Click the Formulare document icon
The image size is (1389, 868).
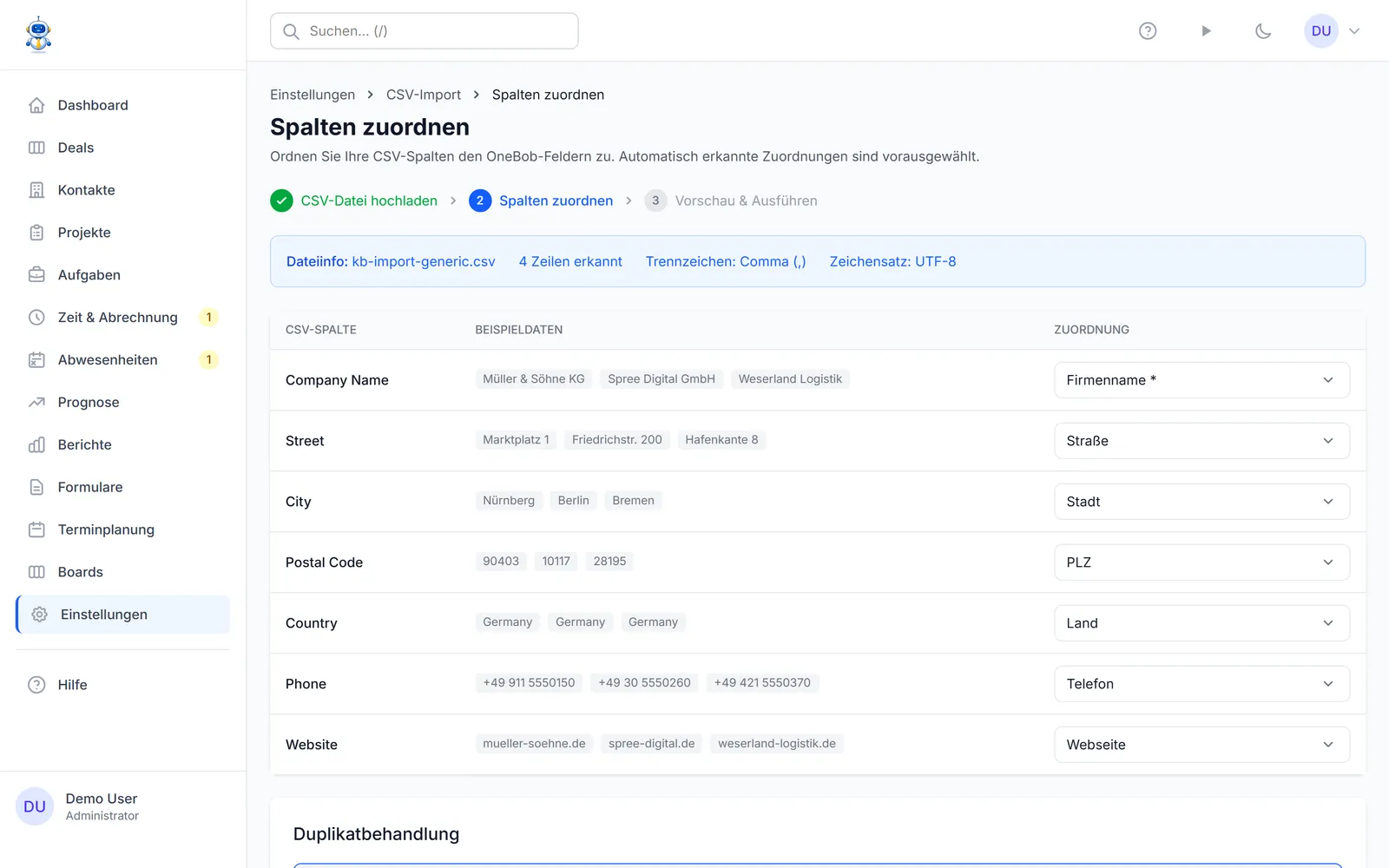tap(36, 488)
